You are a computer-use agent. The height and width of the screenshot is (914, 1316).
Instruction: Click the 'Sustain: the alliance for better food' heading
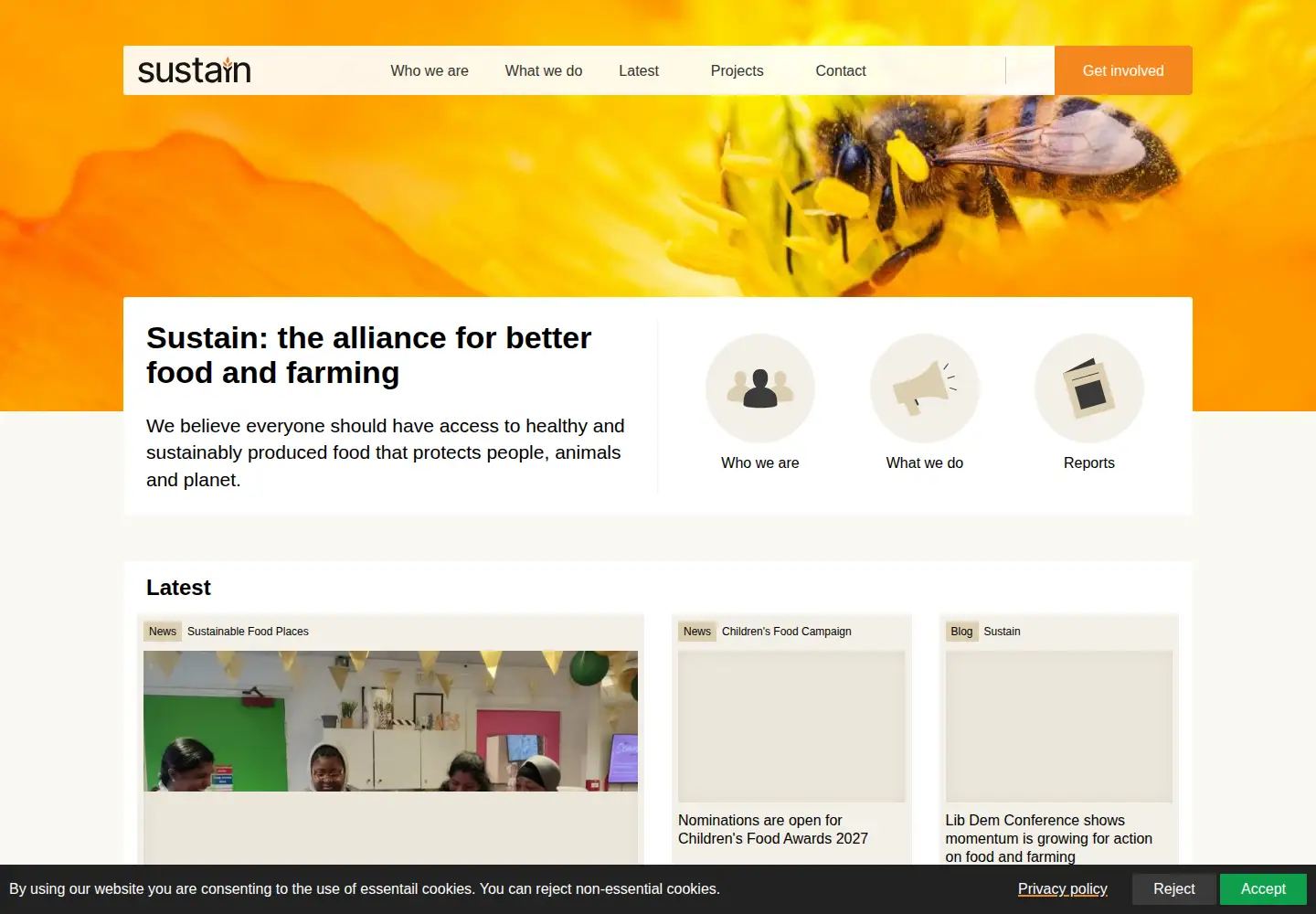tap(369, 356)
